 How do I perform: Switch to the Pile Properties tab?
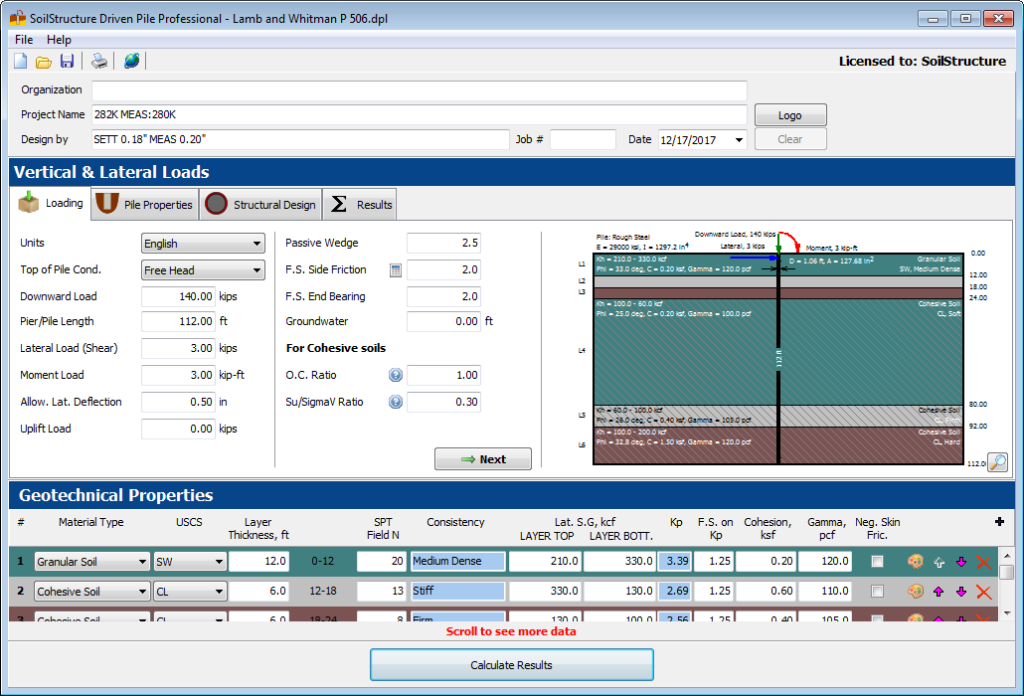[145, 205]
